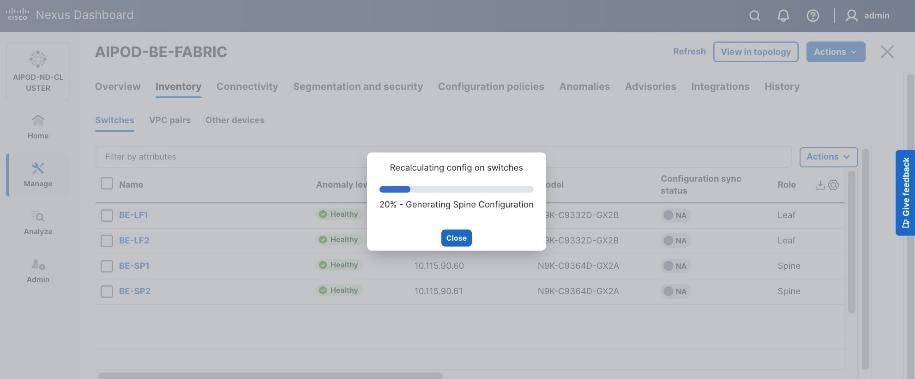The height and width of the screenshot is (379, 915).
Task: Click the Give feedback side tab
Action: pos(905,193)
